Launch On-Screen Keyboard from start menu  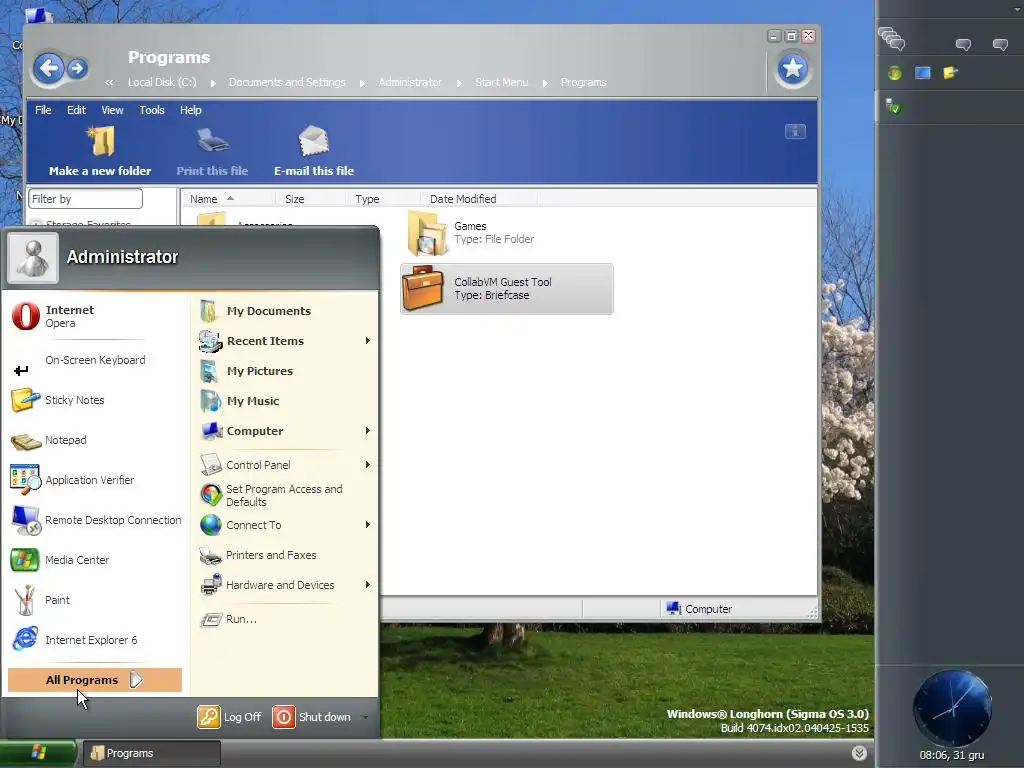coord(95,360)
